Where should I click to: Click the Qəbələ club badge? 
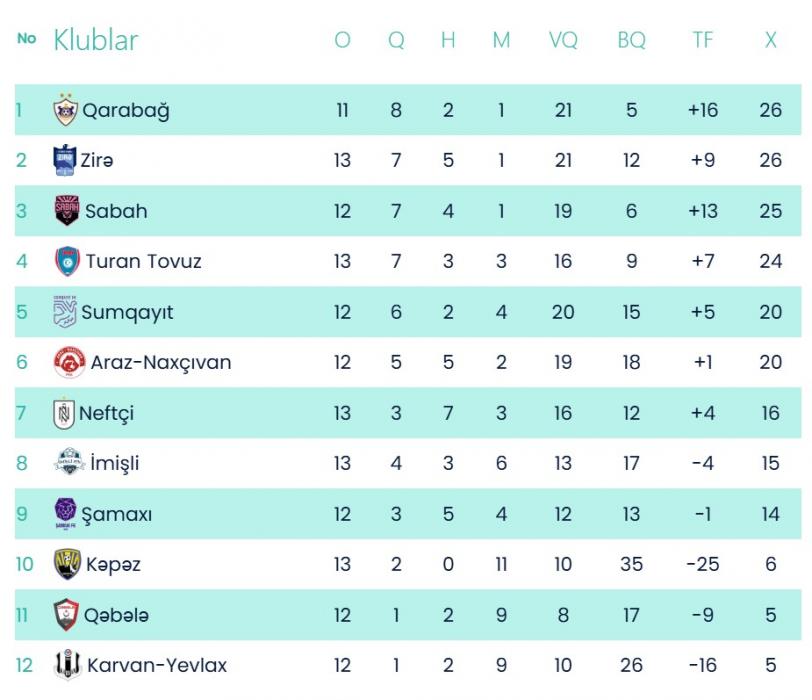point(67,615)
